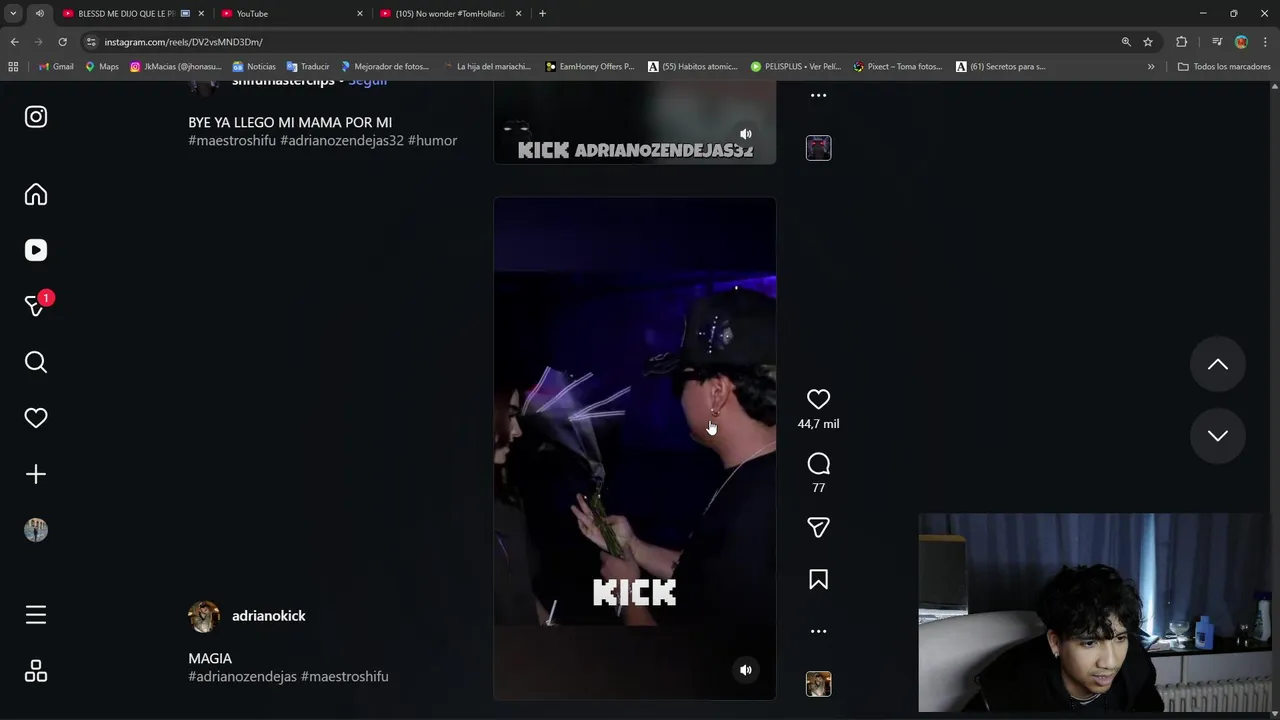1280x720 pixels.
Task: Go back in the browser
Action: point(14,42)
